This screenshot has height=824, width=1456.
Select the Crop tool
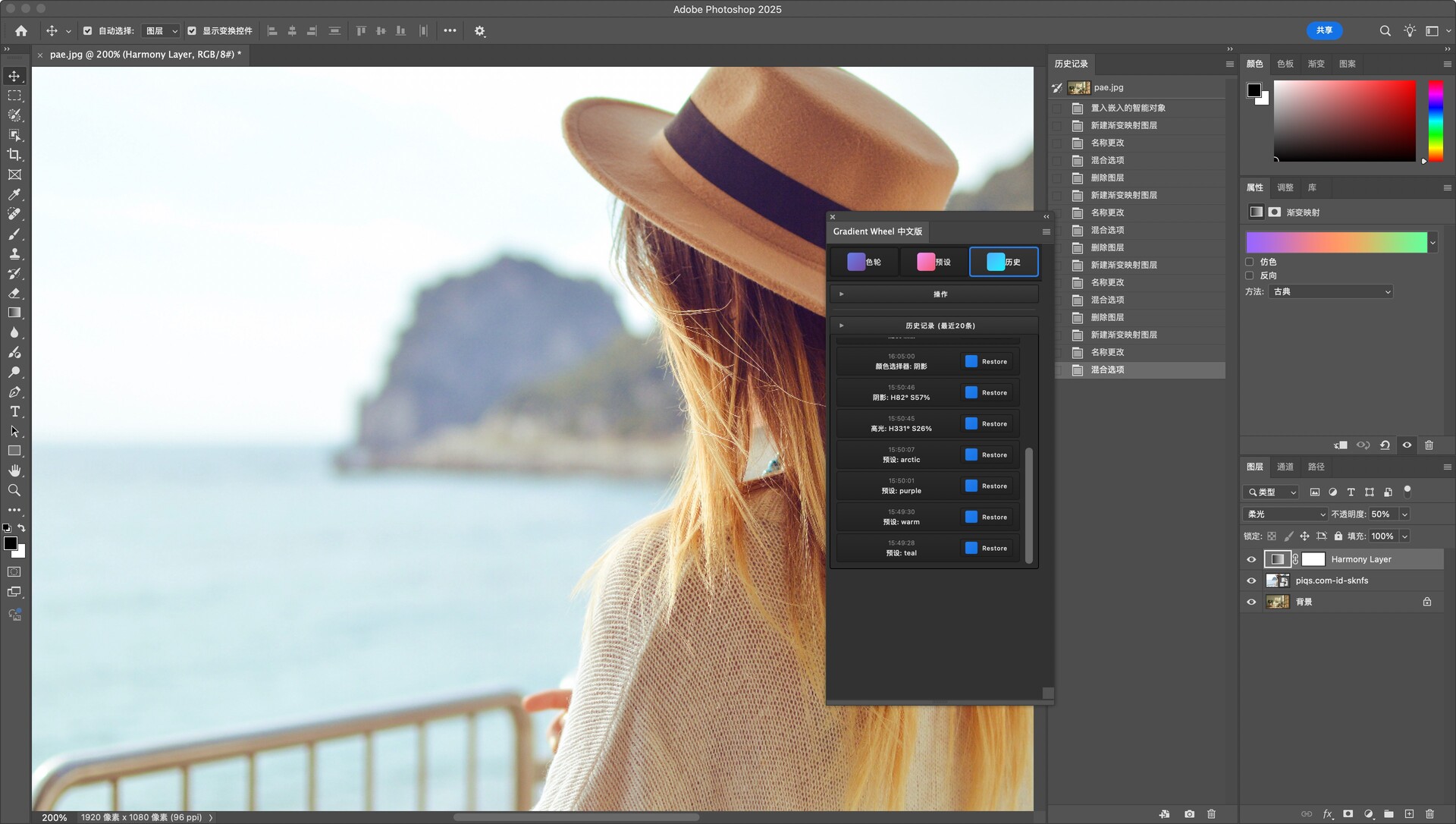point(14,155)
